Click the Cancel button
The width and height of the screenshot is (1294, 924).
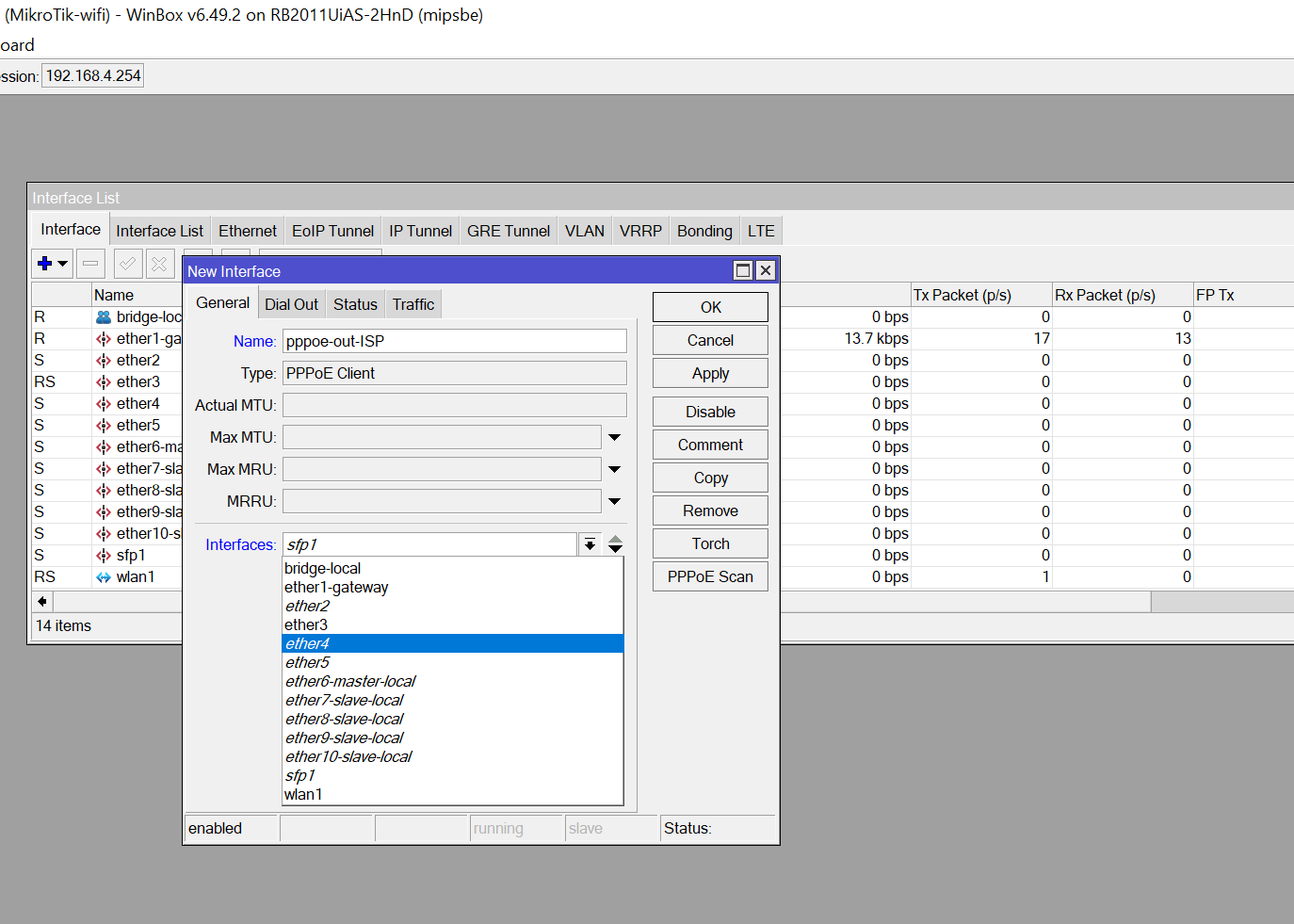pyautogui.click(x=710, y=340)
